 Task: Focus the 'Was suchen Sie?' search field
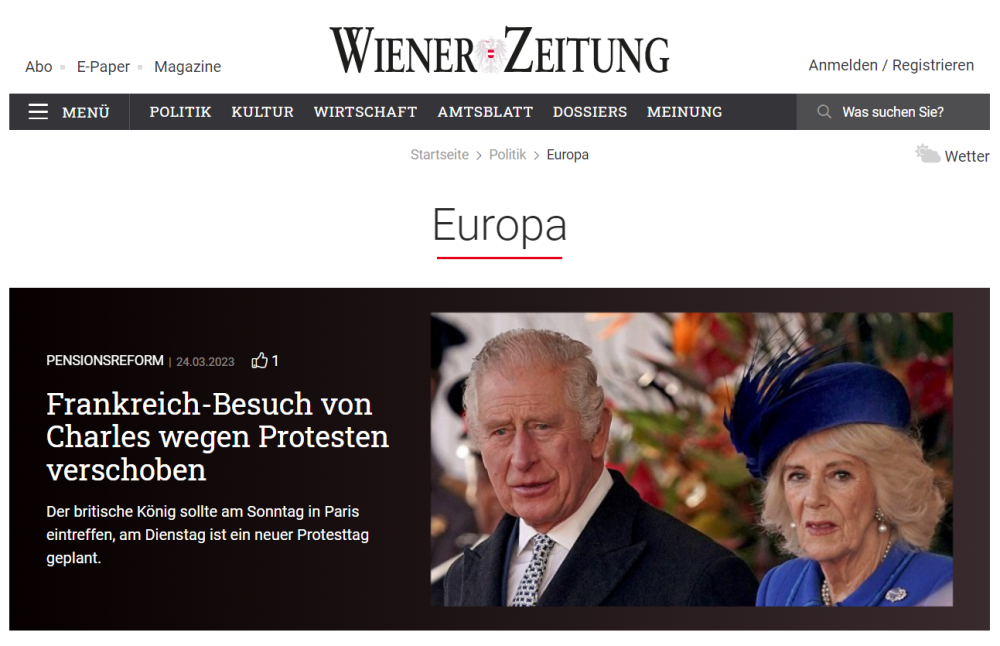coord(893,112)
